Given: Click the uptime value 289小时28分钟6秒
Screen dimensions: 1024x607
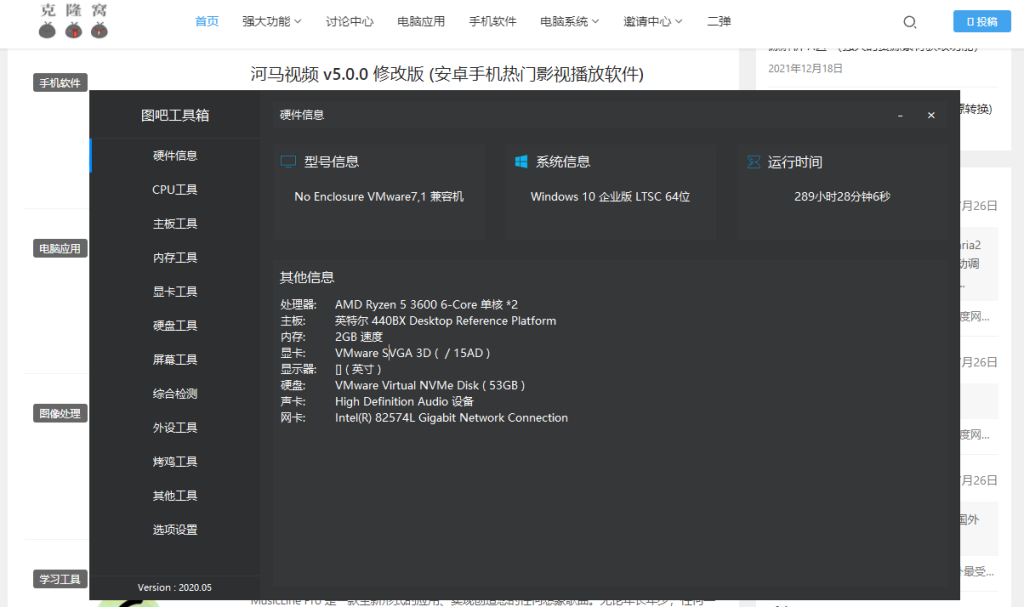Looking at the screenshot, I should pos(842,197).
